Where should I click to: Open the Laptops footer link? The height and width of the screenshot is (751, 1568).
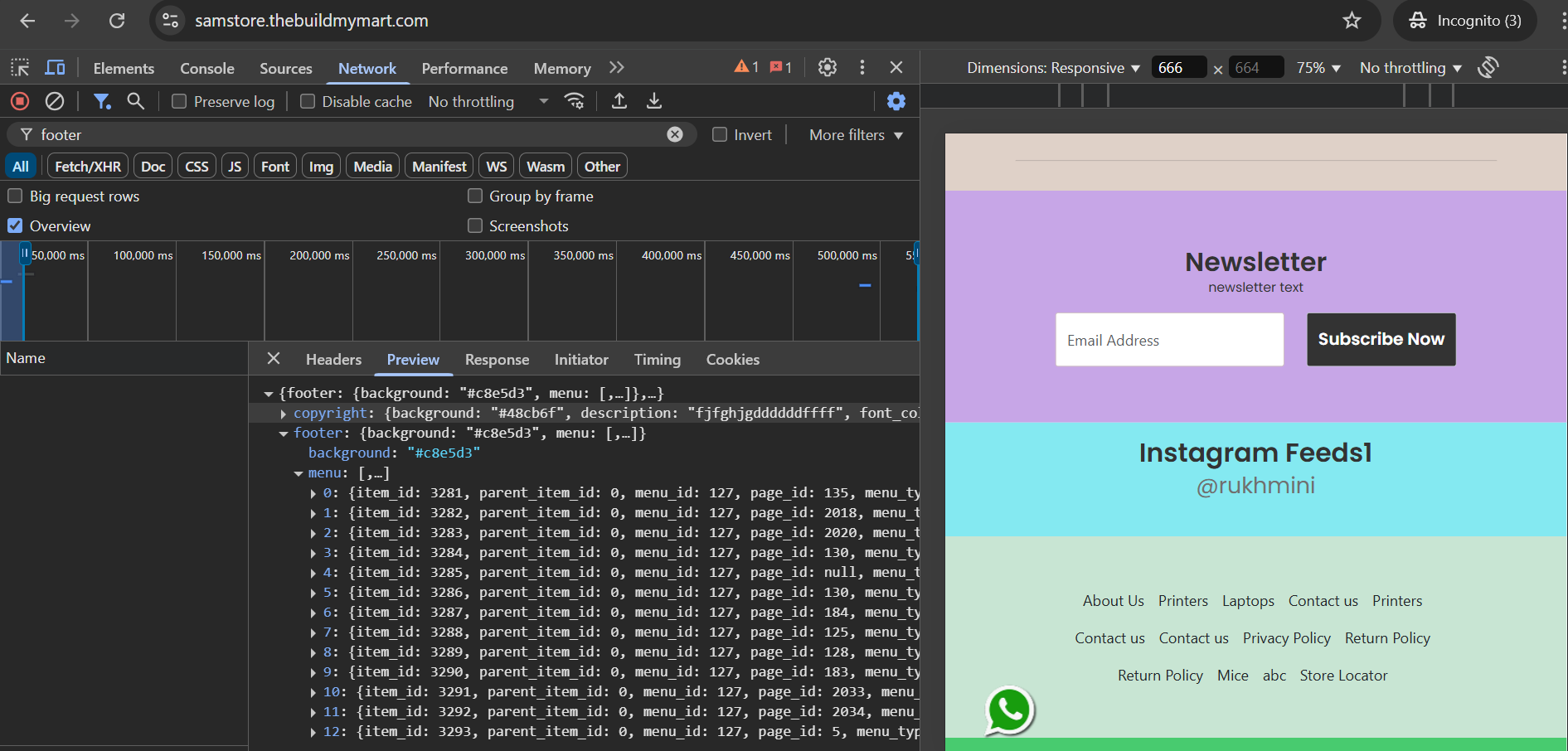(x=1248, y=600)
